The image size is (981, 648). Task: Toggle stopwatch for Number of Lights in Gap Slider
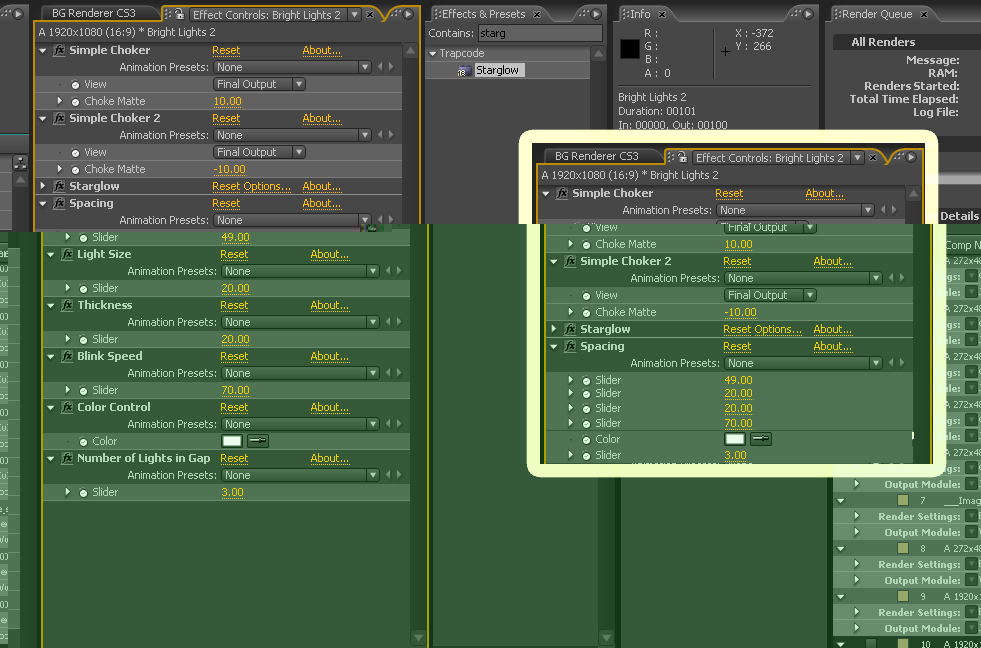83,493
